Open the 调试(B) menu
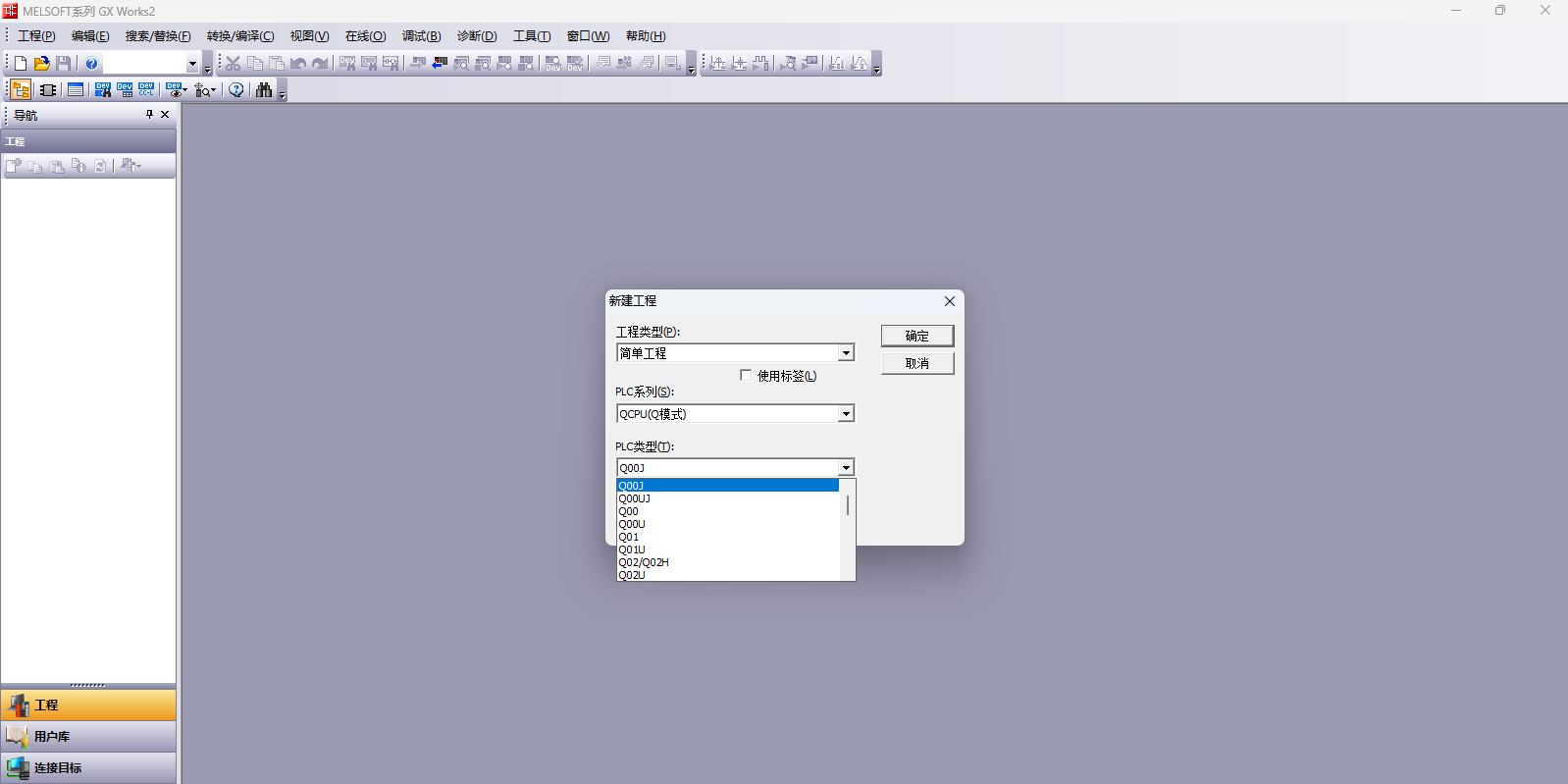 click(x=421, y=36)
